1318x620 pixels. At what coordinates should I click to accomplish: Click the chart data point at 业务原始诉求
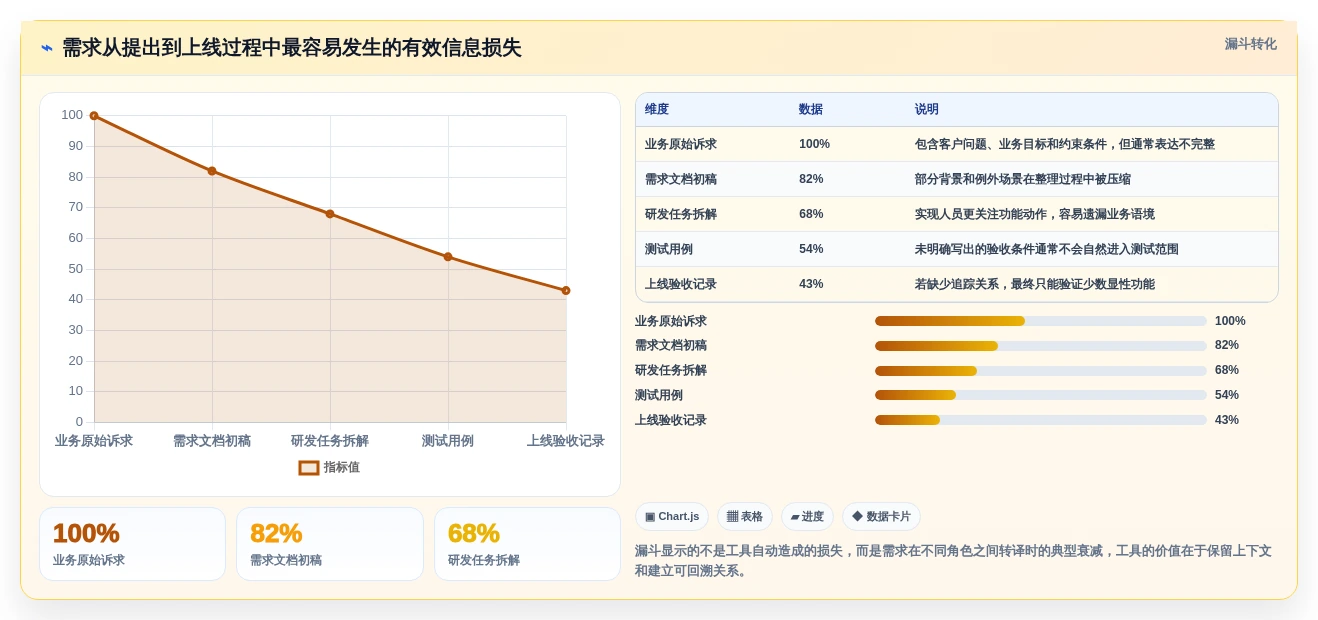(x=94, y=116)
